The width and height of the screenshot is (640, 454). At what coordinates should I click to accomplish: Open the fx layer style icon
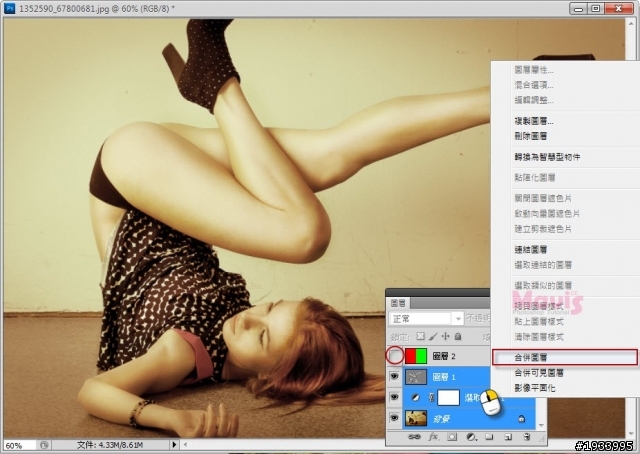pyautogui.click(x=433, y=437)
